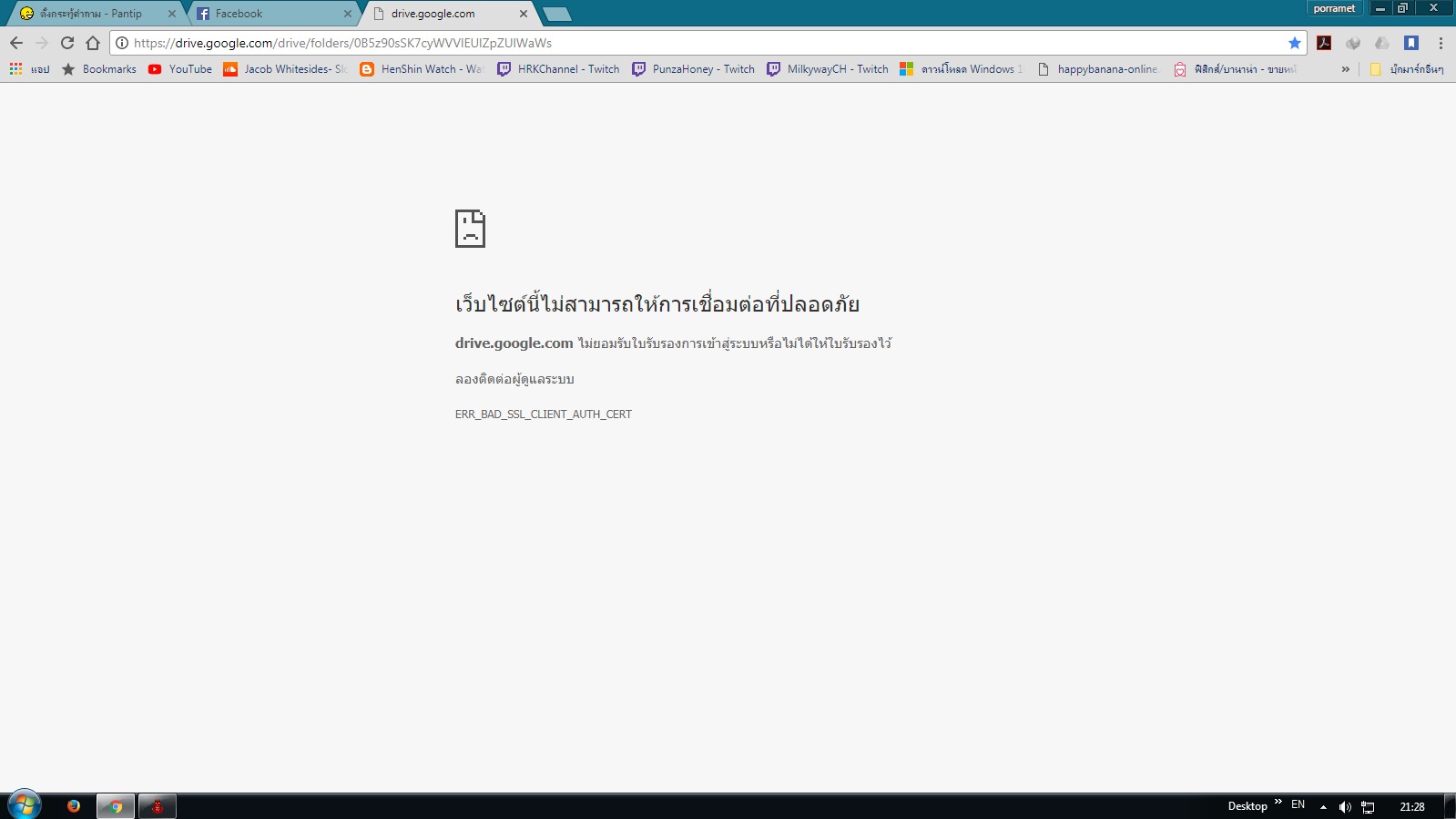1456x819 pixels.
Task: Open the PunzaHoney - Twitch bookmark
Action: (694, 69)
